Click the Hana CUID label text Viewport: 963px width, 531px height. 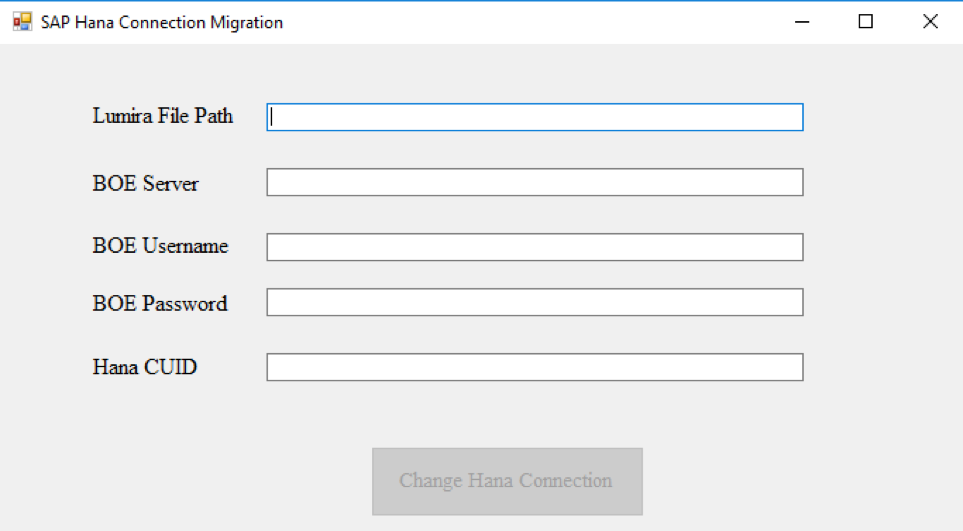click(x=145, y=367)
